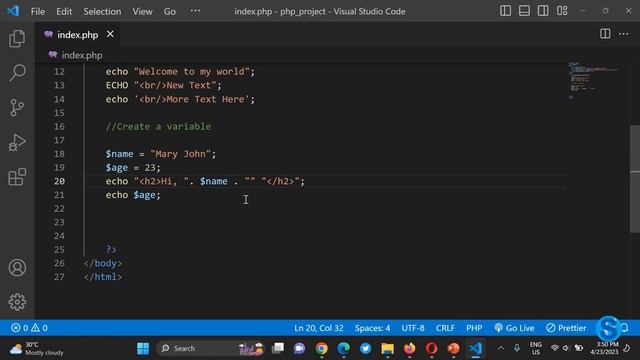Open the Windows Start menu
The height and width of the screenshot is (360, 640).
click(x=143, y=349)
